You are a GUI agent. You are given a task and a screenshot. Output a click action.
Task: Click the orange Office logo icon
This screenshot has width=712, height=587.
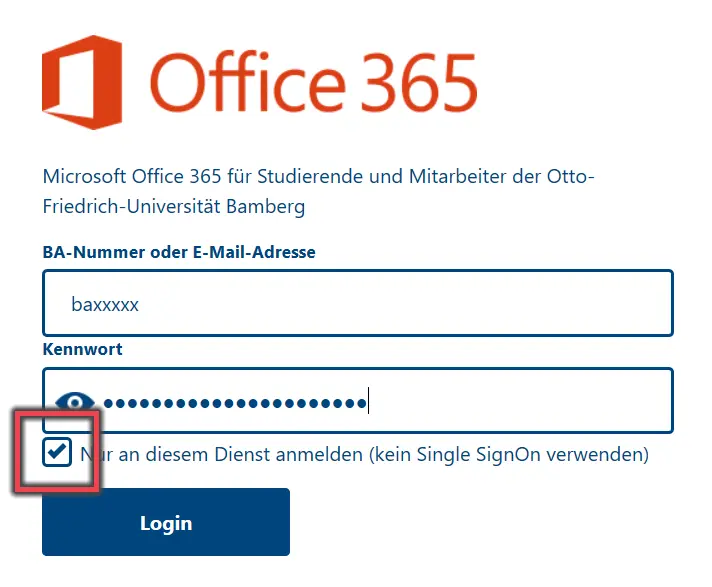coord(82,82)
